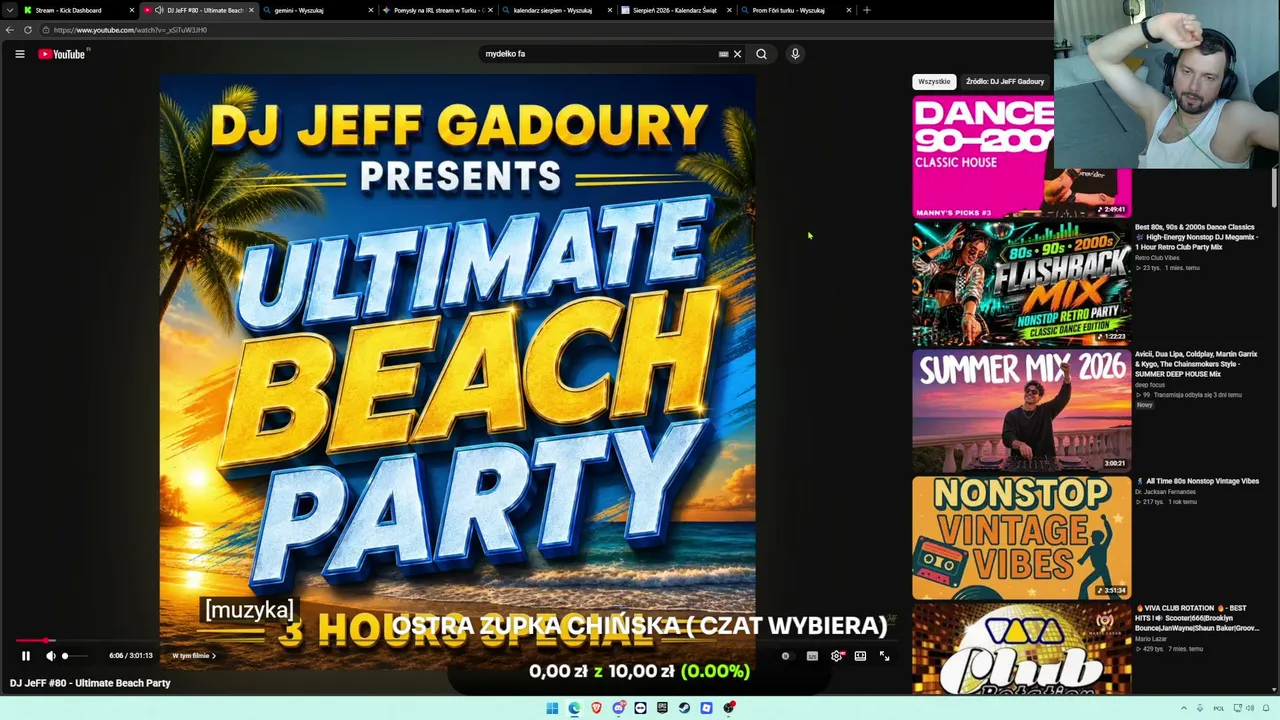Go to the YouTube home logo
Viewport: 1280px width, 720px height.
click(x=62, y=54)
